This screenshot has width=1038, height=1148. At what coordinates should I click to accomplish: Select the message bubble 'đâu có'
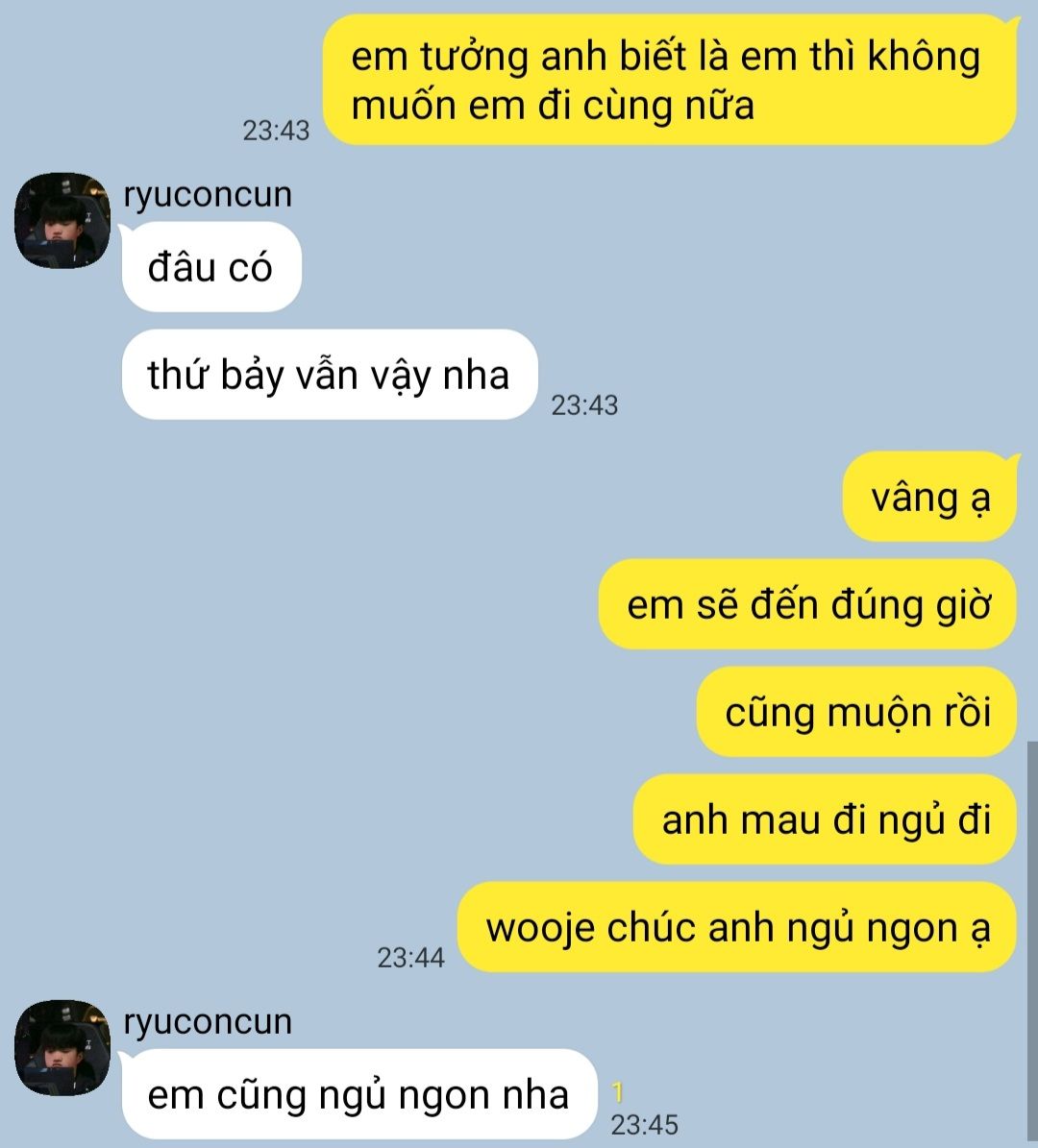pos(211,266)
